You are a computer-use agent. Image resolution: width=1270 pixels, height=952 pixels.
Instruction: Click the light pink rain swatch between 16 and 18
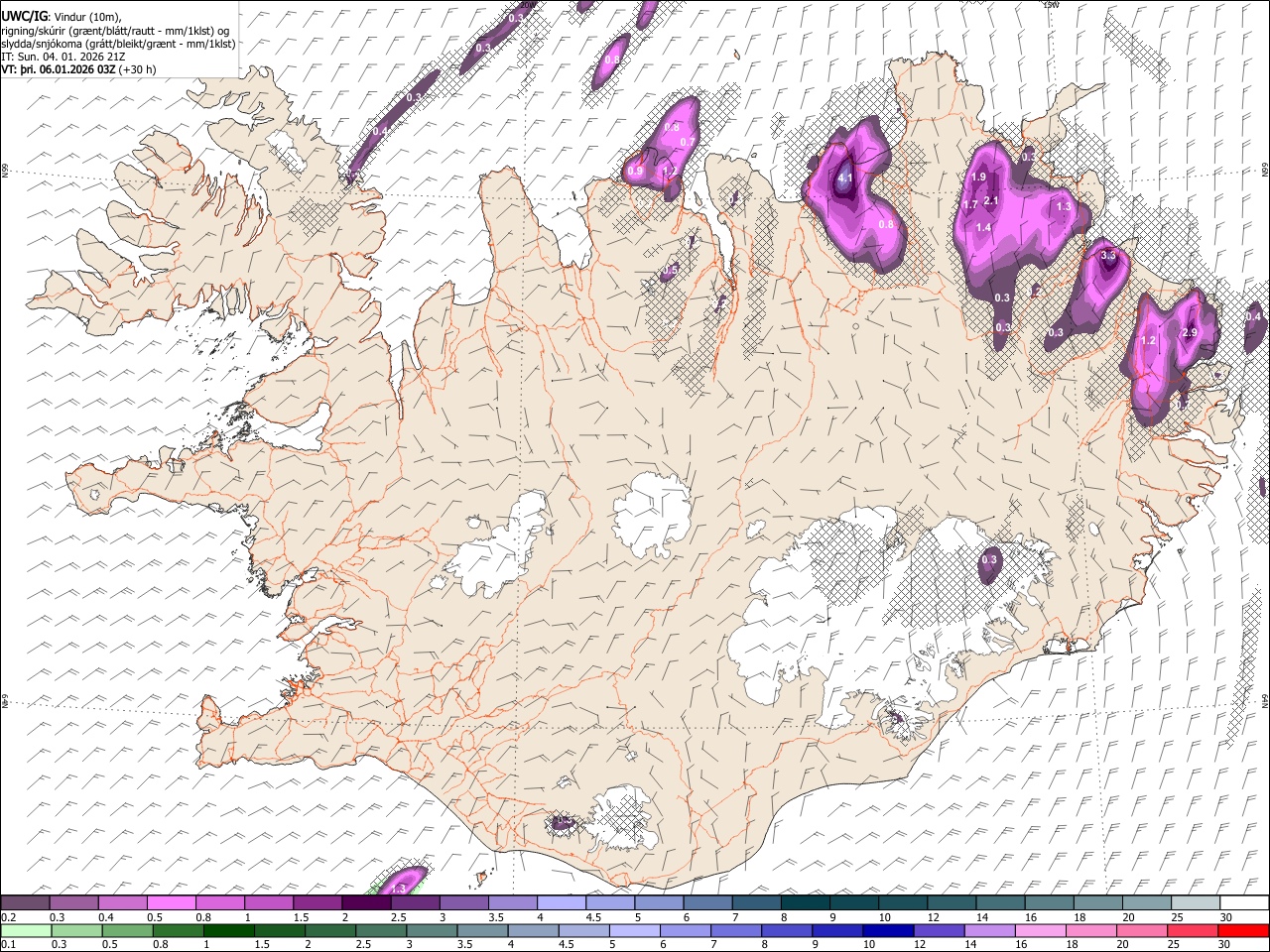[1040, 930]
